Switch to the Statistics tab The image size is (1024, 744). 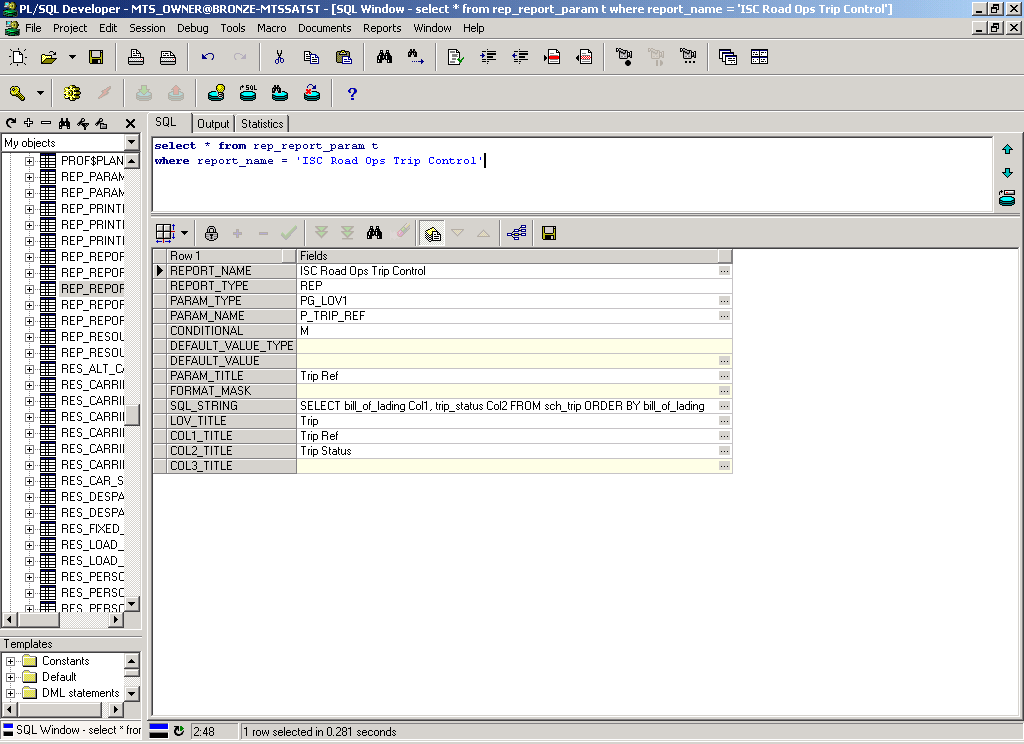click(262, 123)
